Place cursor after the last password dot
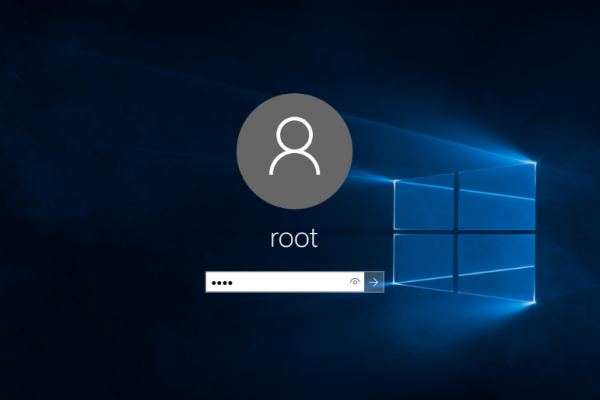Screen dimensions: 600x400 click(235, 283)
